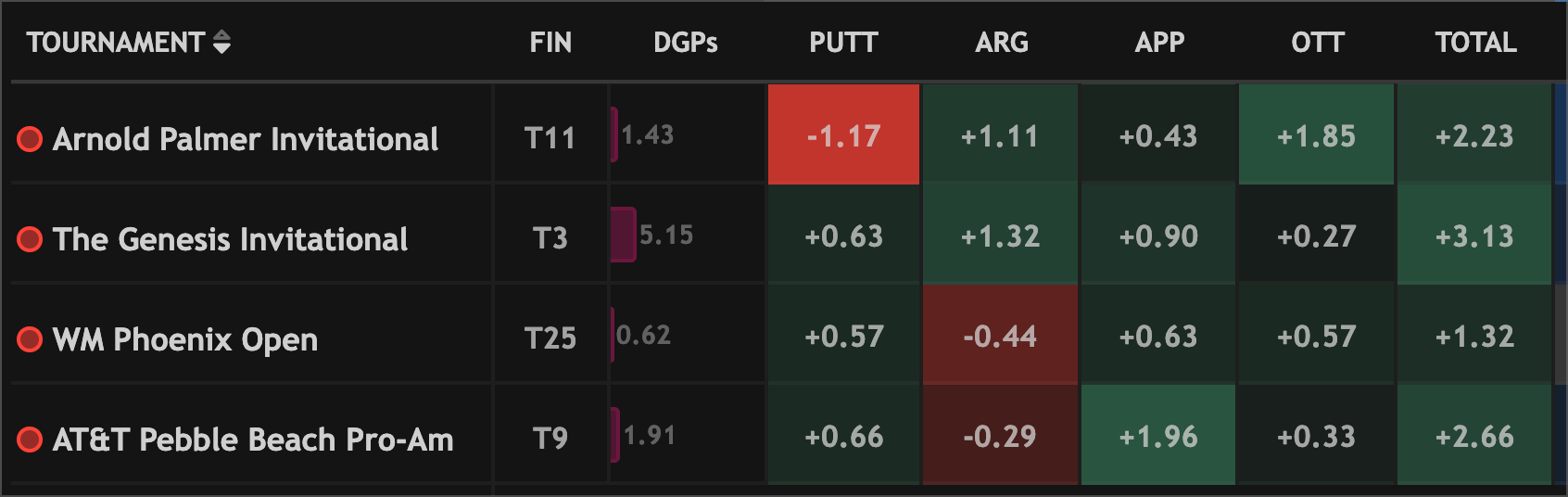Click the red circle beside AT&T Pebble Beach Pro-Am
The width and height of the screenshot is (1568, 497).
pyautogui.click(x=30, y=440)
